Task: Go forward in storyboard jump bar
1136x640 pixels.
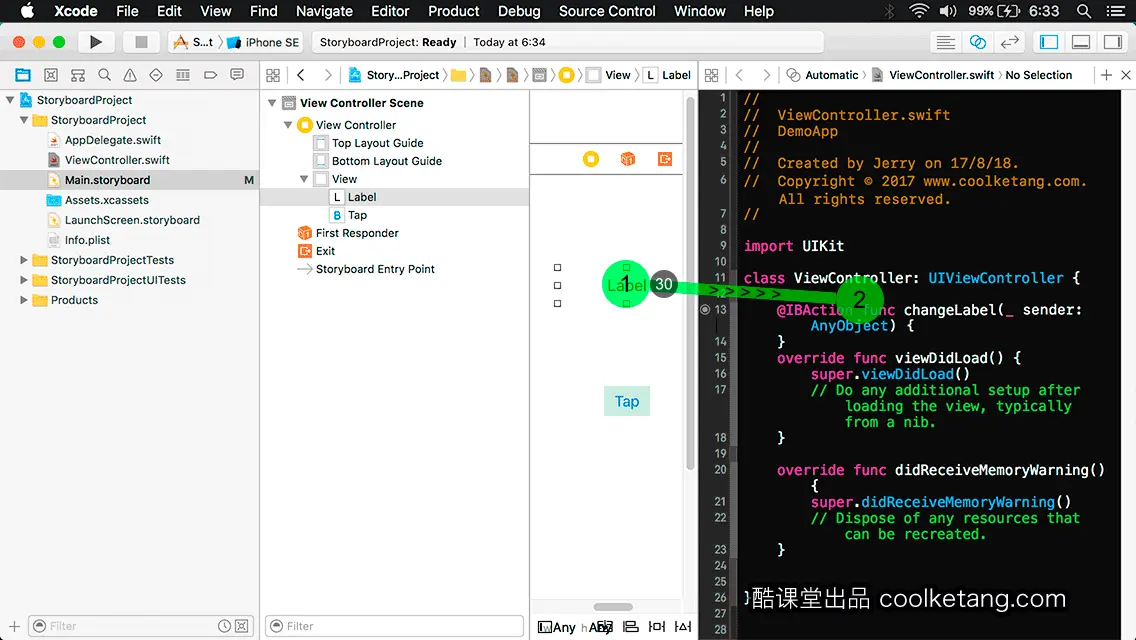Action: 327,75
